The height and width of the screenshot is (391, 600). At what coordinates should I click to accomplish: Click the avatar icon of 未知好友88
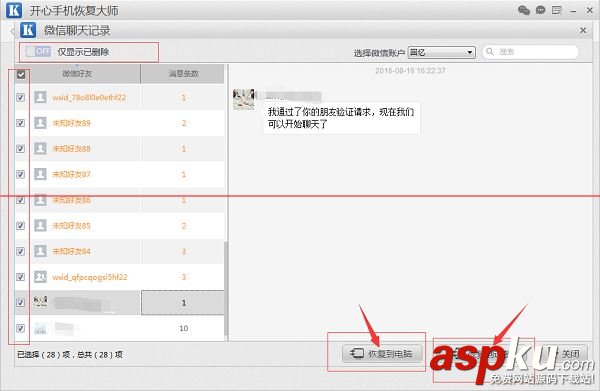[x=40, y=148]
